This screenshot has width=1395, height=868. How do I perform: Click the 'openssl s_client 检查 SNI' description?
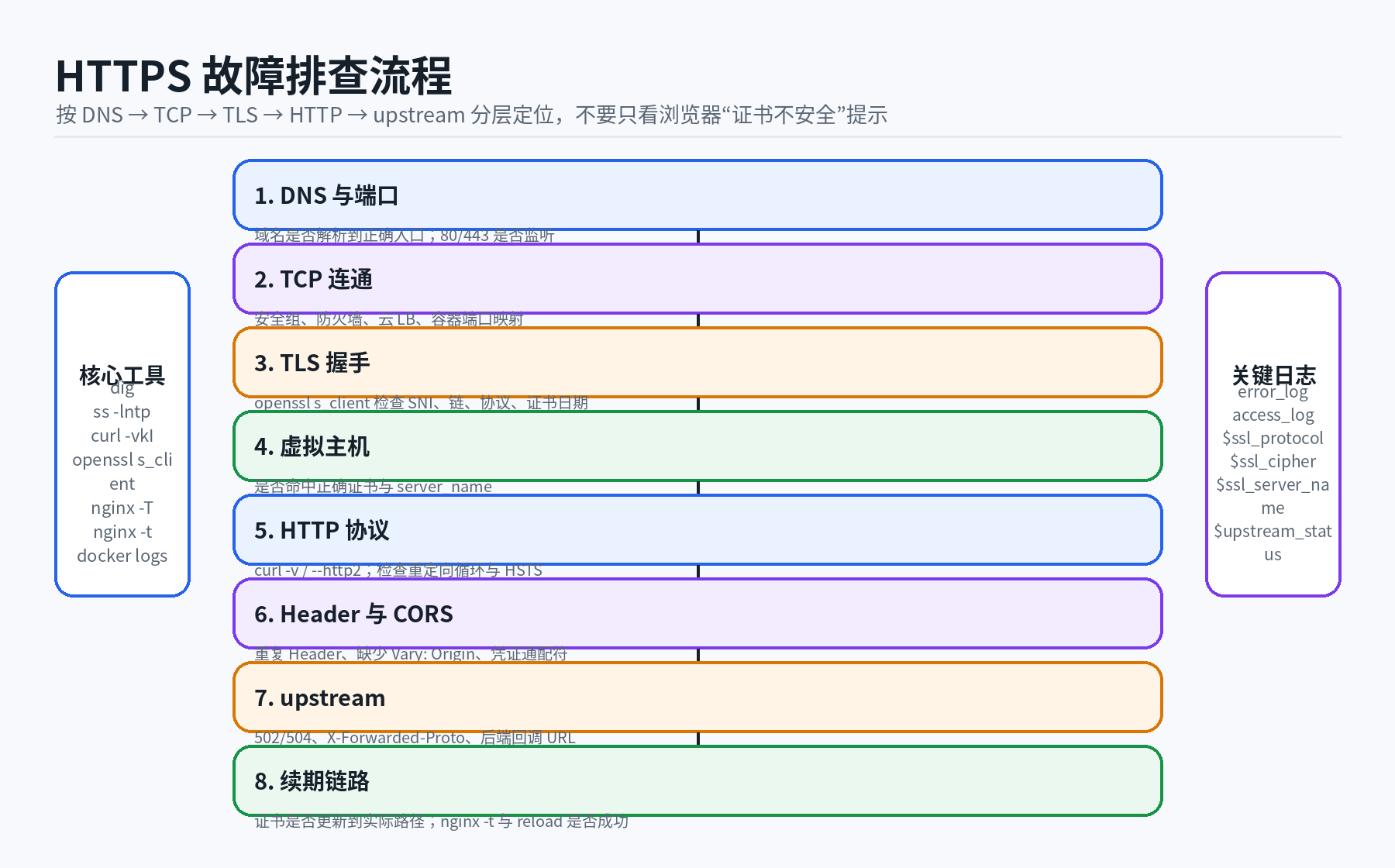point(421,403)
